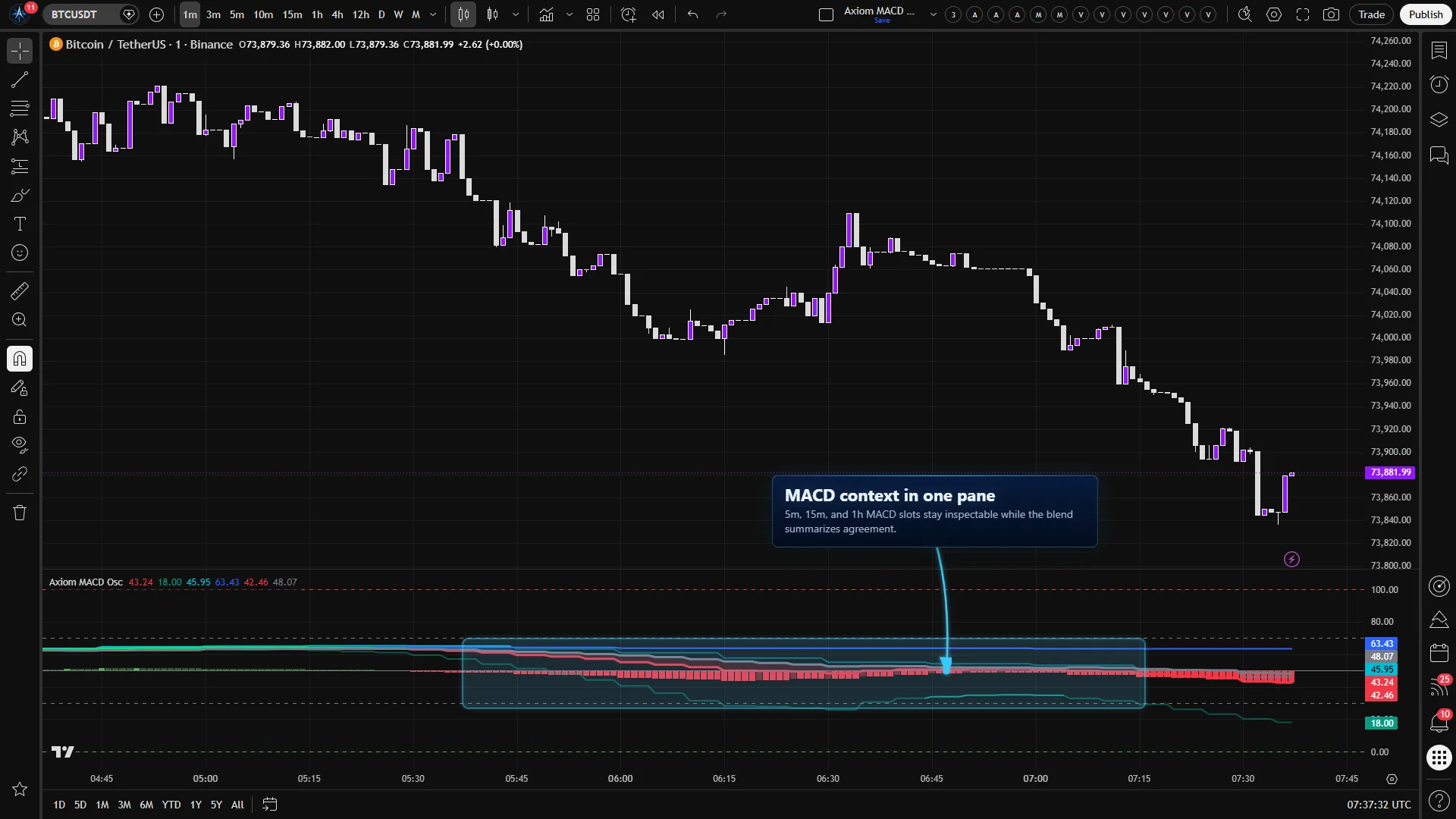Open the apps grid on the right sidebar
Screen dimensions: 1456x819
tap(1439, 757)
